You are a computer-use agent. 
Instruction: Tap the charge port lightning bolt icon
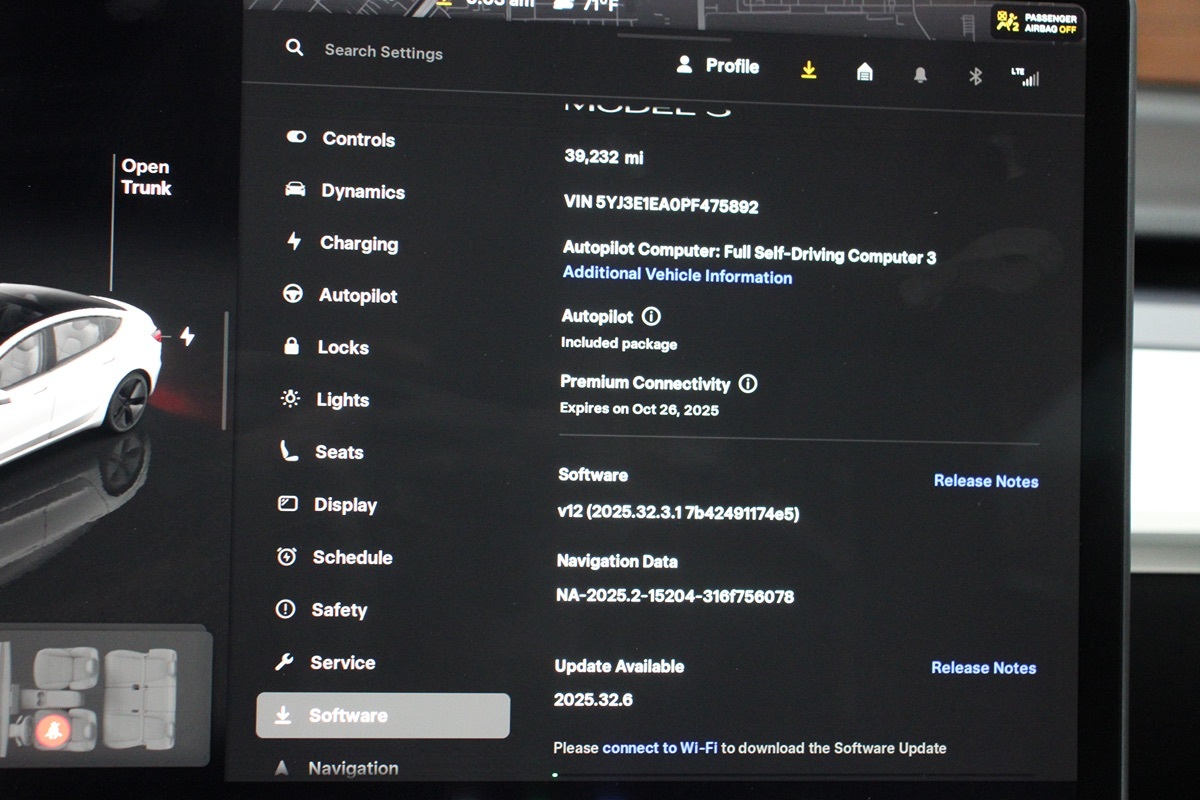(187, 337)
